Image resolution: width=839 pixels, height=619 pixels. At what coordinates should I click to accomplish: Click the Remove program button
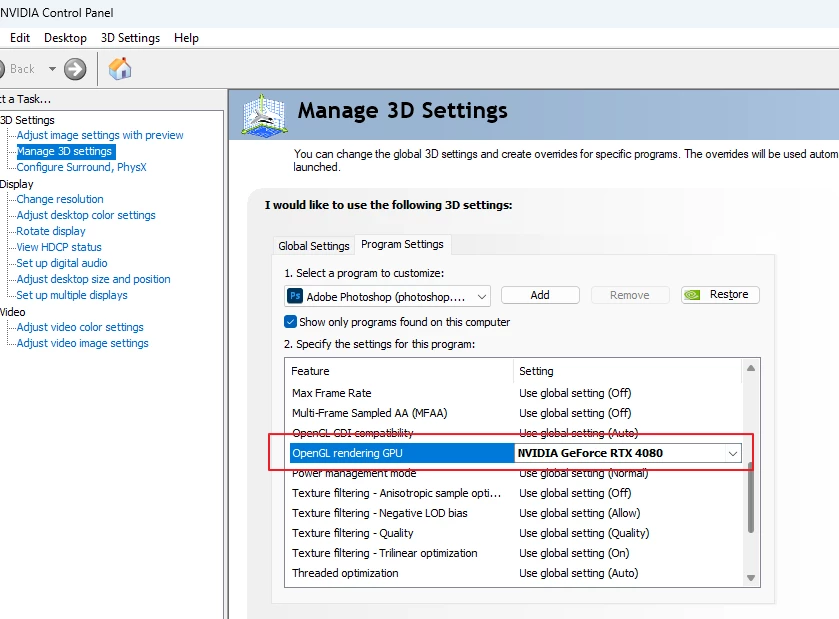630,295
